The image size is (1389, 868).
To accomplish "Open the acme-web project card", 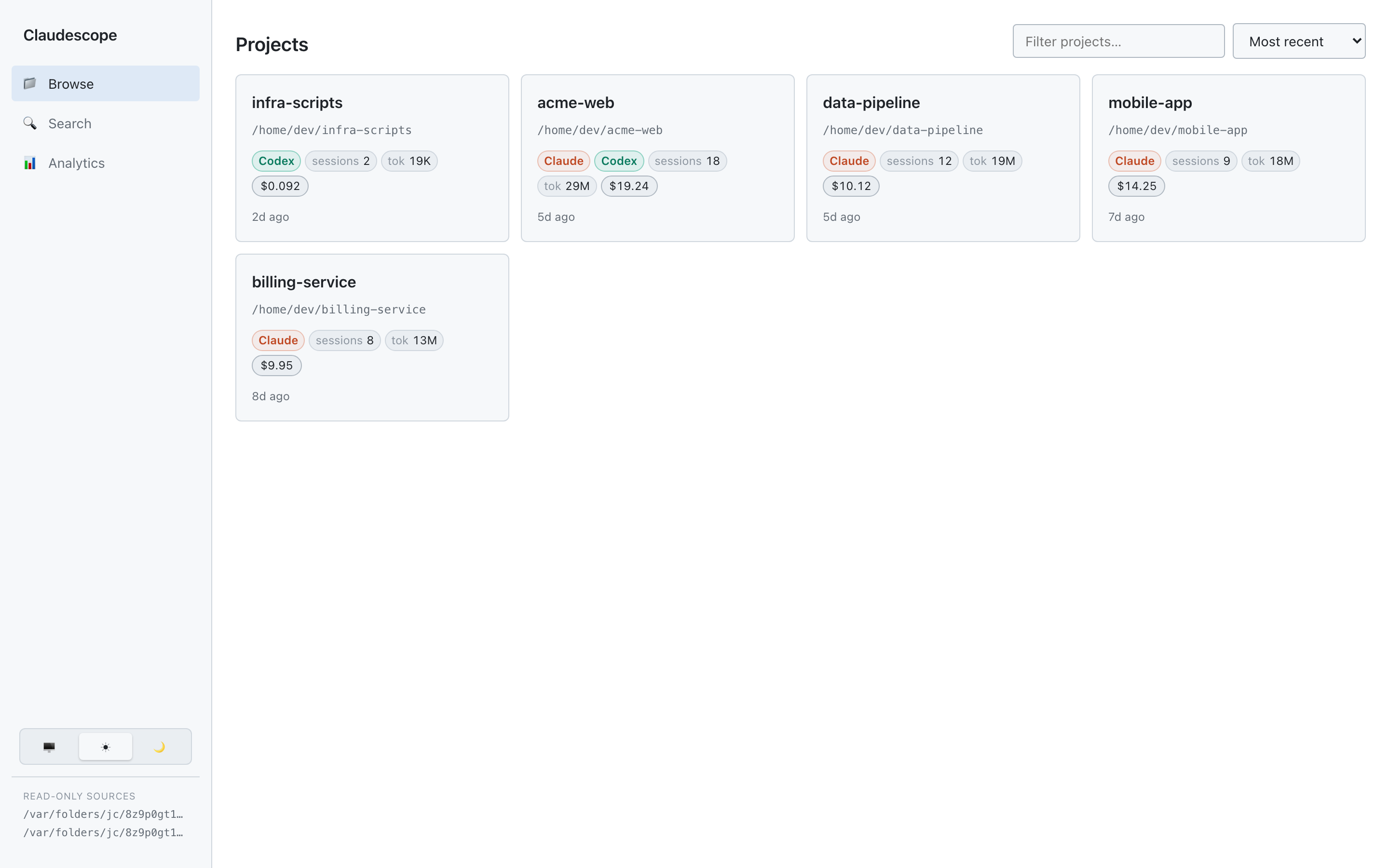I will pos(657,158).
